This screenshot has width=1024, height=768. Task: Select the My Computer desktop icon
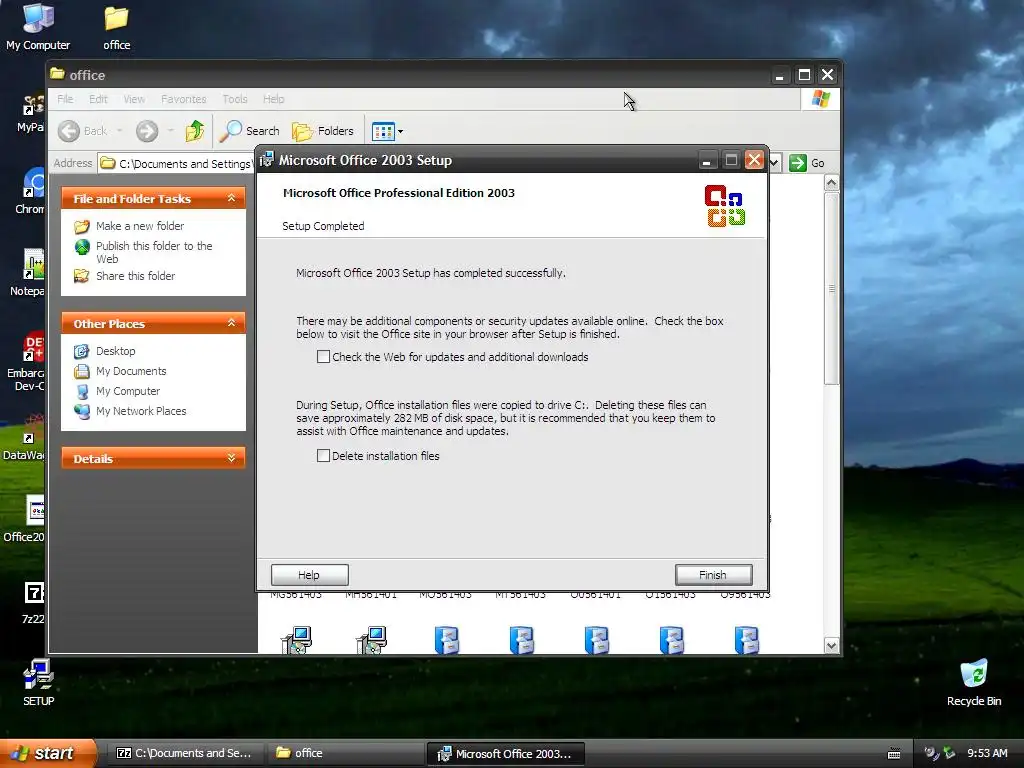(38, 27)
